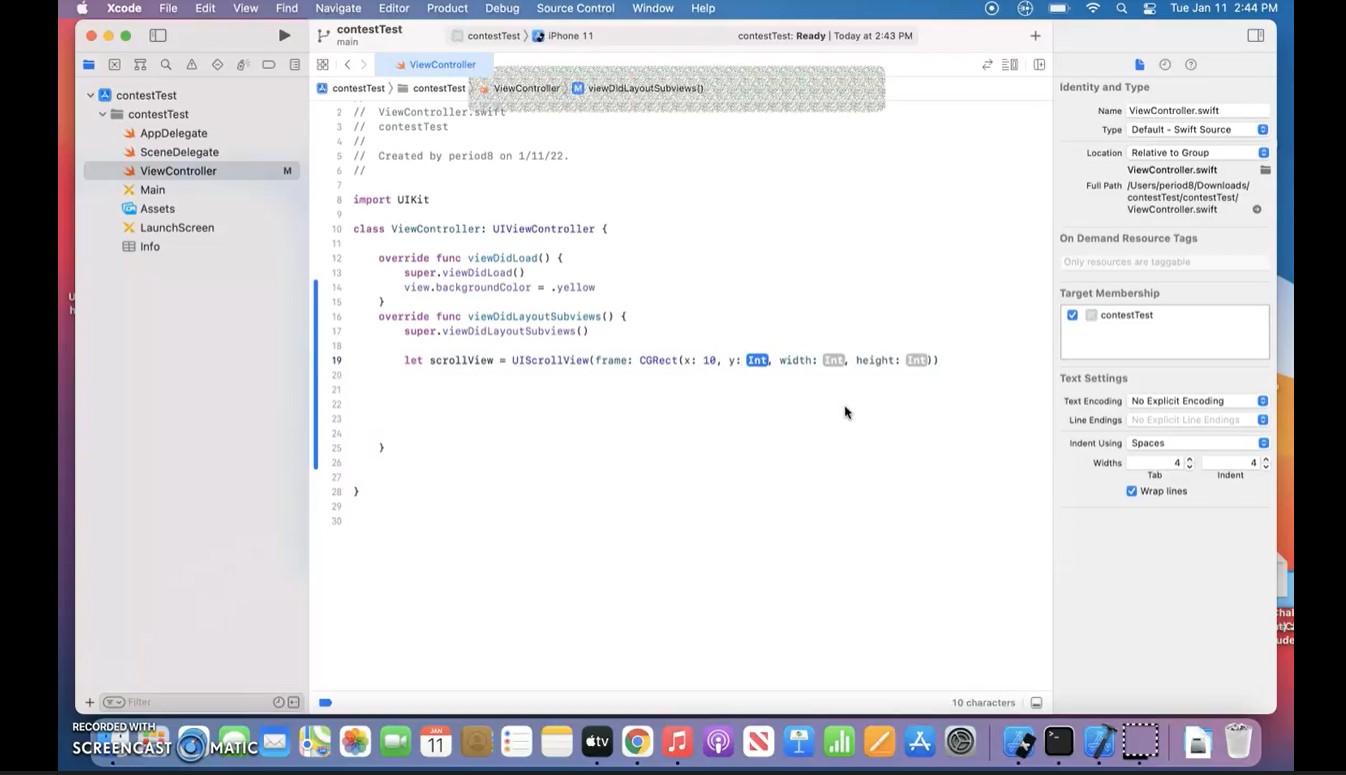Increase tab width stepper
The height and width of the screenshot is (775, 1346).
tap(1189, 460)
